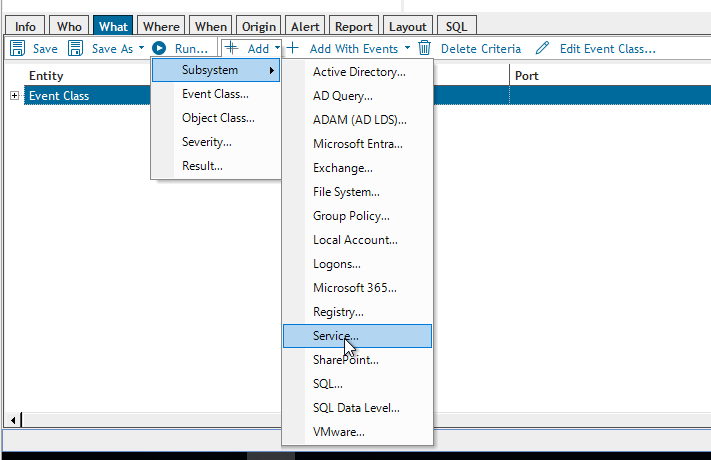Screen dimensions: 711x460
Task: Select SQL Data Level... subsystem
Action: [357, 408]
